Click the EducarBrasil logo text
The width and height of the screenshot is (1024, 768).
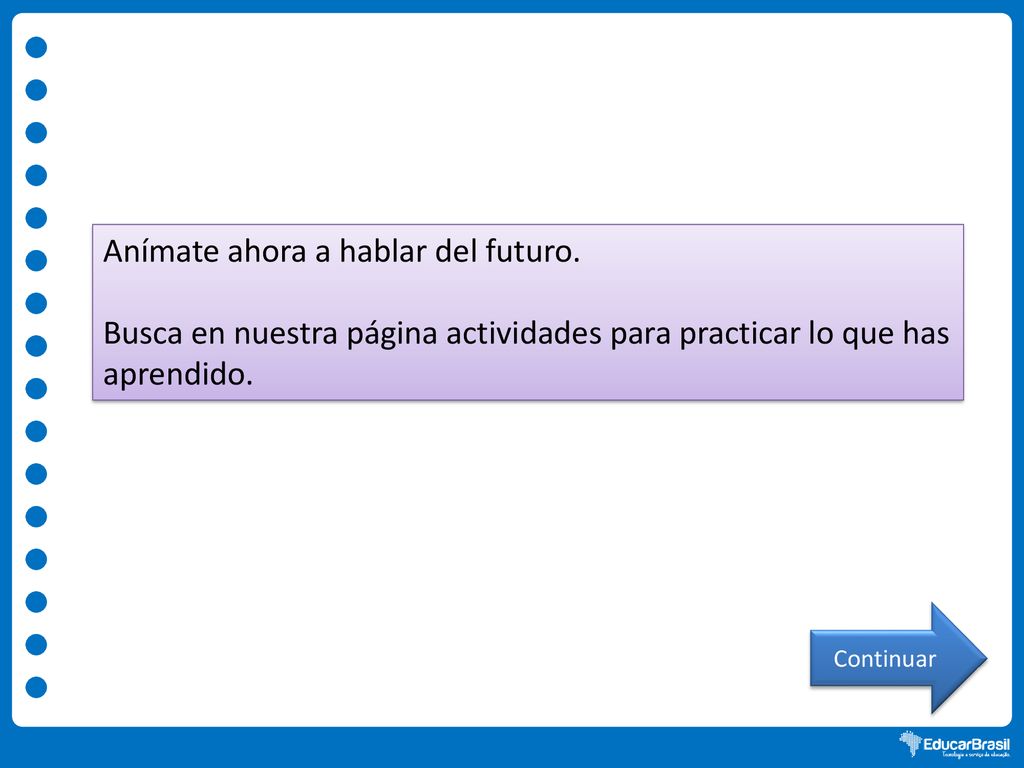point(966,744)
